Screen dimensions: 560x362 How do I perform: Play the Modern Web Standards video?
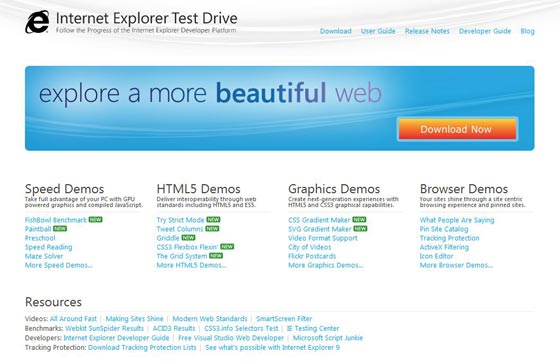click(x=210, y=318)
